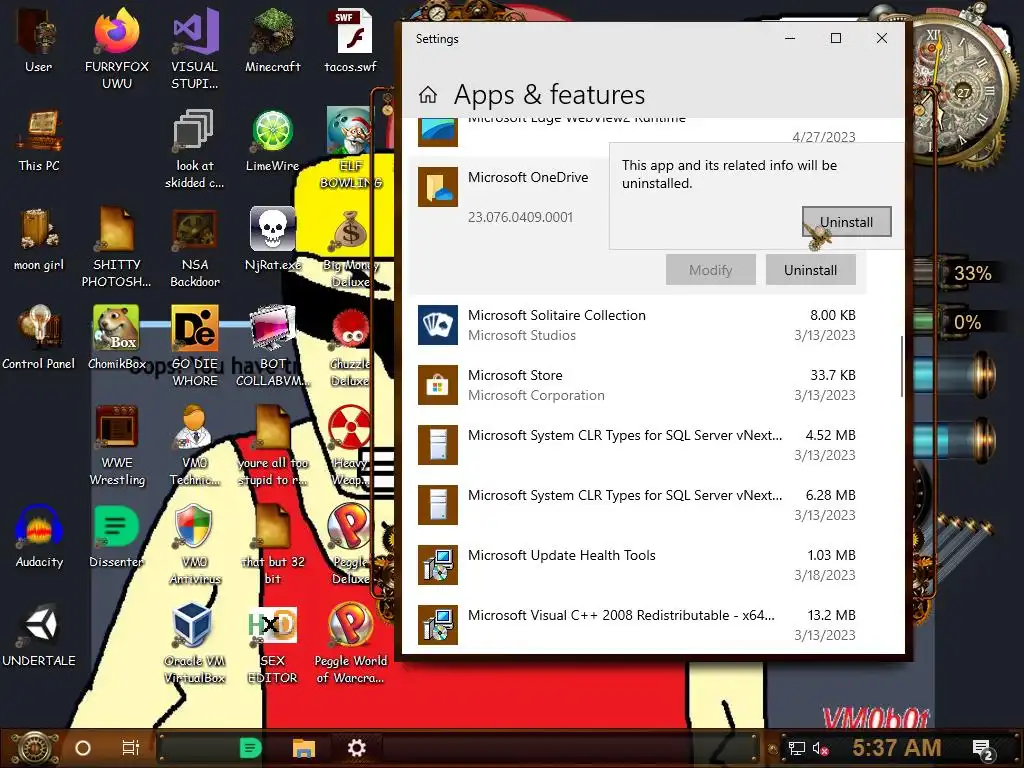
Task: Select Microsoft Visual C++ 2008 Redistributable entry
Action: pyautogui.click(x=637, y=626)
